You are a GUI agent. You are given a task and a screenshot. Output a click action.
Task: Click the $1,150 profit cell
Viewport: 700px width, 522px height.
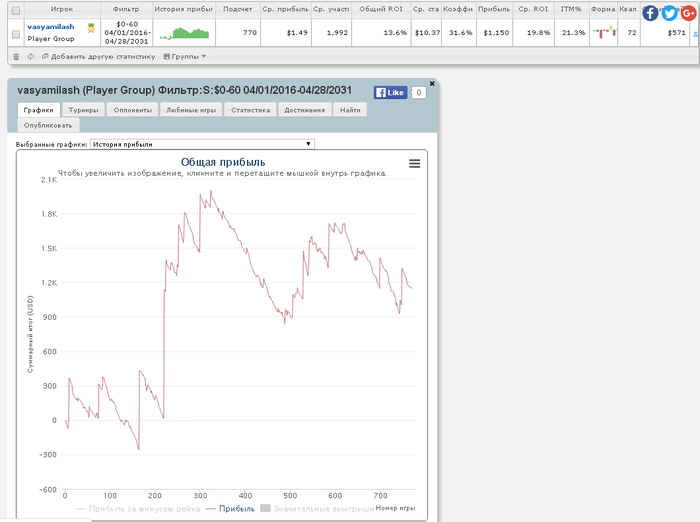496,33
